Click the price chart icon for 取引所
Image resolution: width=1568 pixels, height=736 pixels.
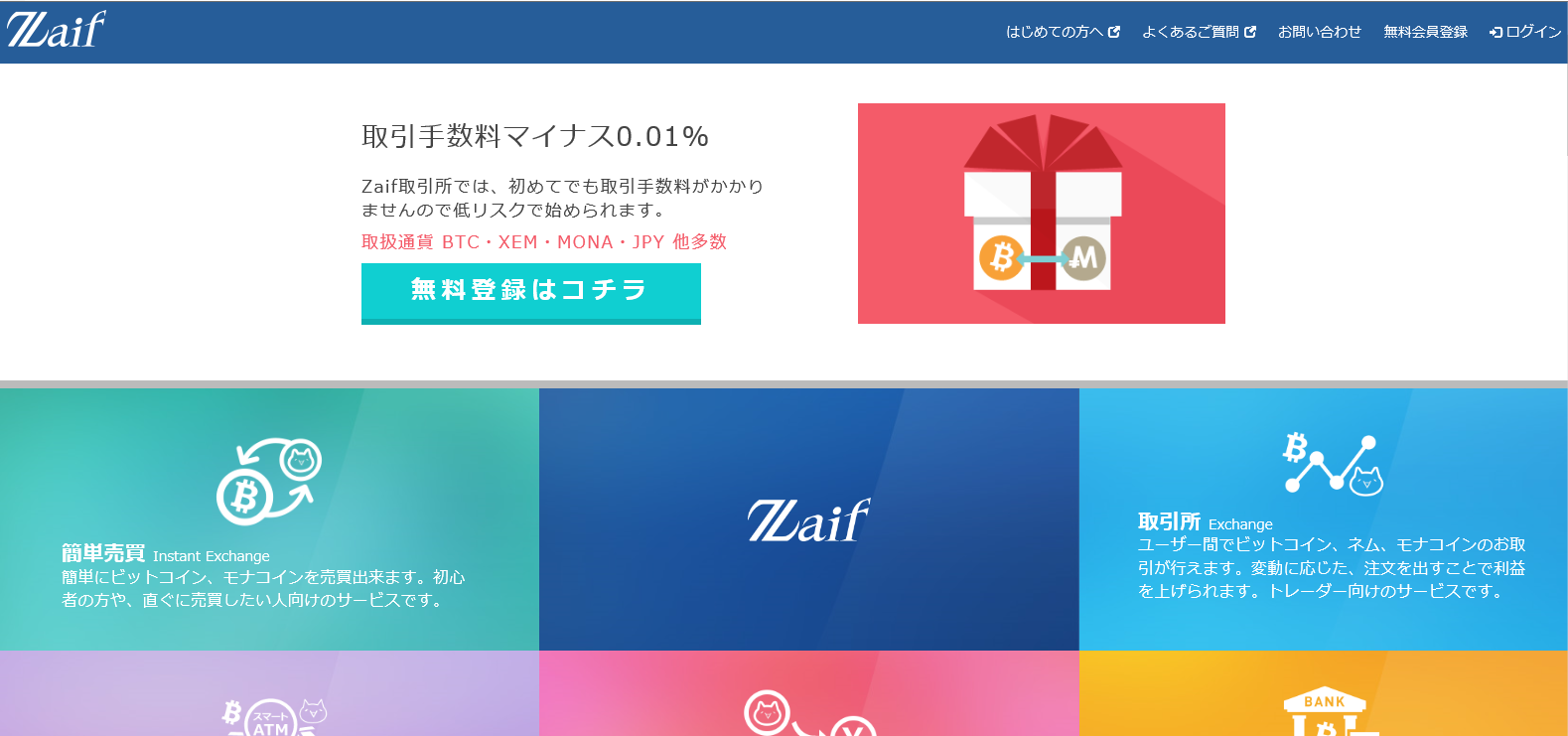[1333, 464]
